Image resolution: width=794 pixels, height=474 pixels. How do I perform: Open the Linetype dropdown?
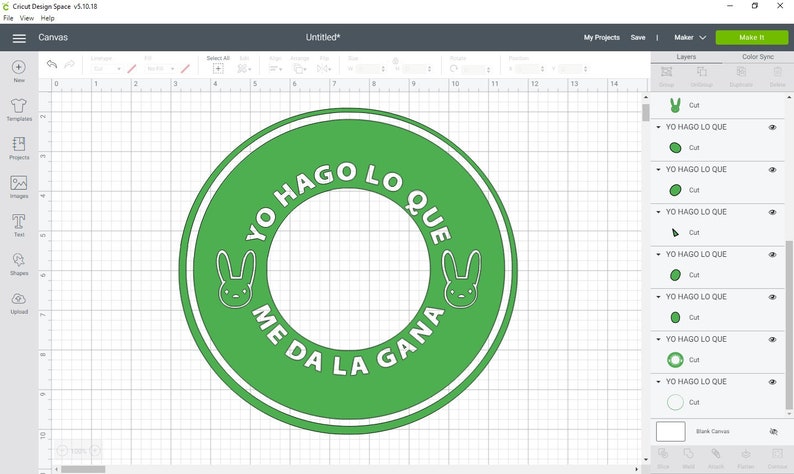pos(106,69)
